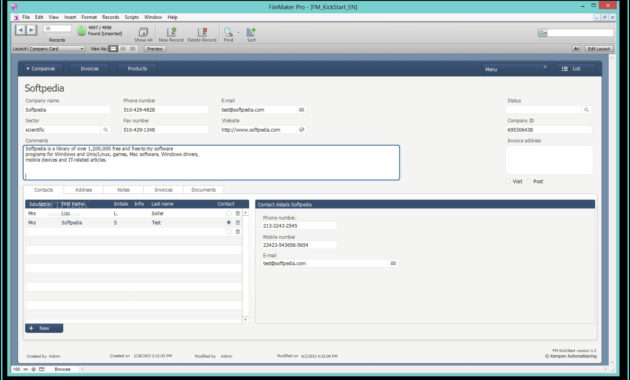Switch to the Notes tab
The width and height of the screenshot is (630, 380).
(x=123, y=190)
